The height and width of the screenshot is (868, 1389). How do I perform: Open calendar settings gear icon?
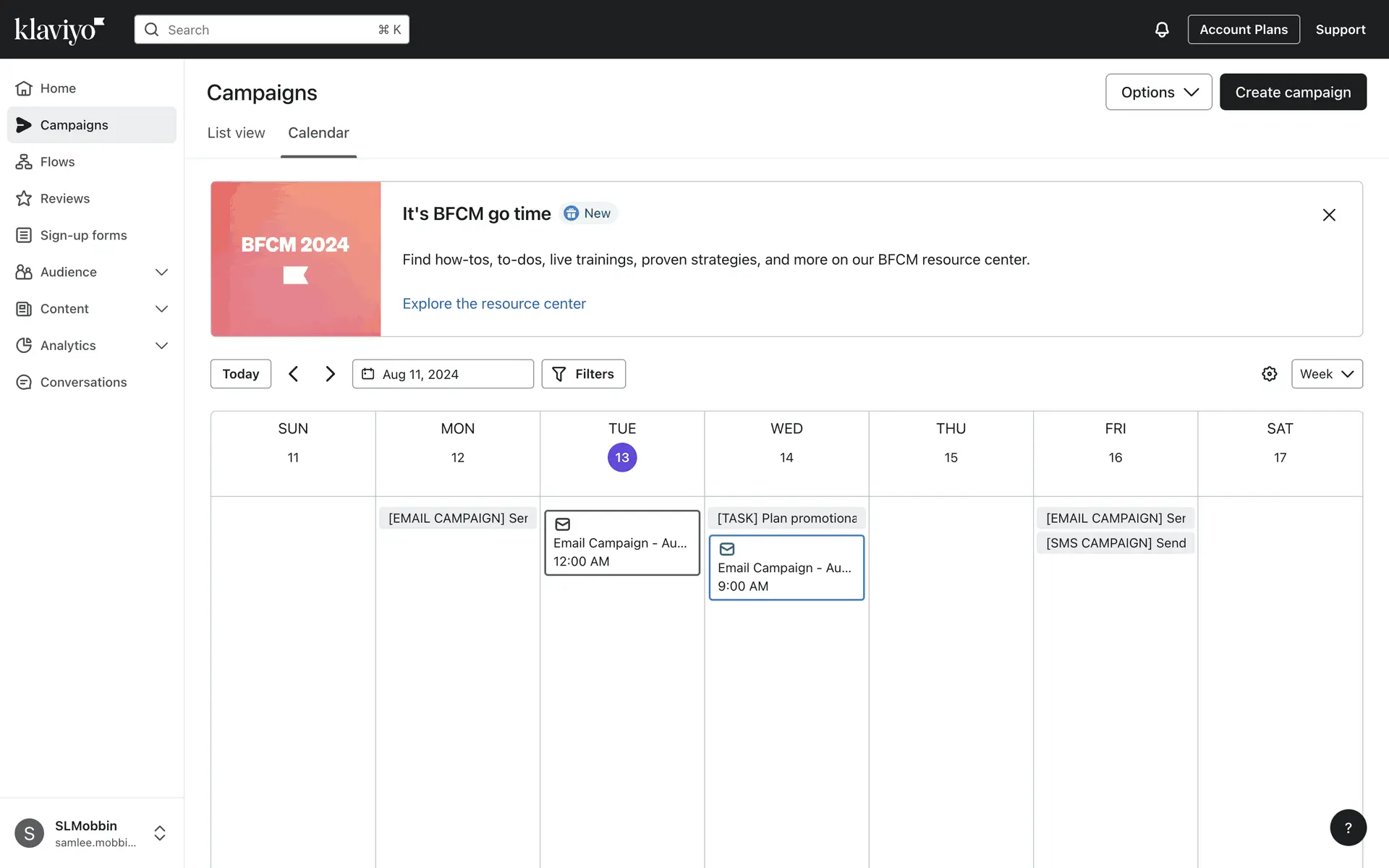click(1269, 374)
